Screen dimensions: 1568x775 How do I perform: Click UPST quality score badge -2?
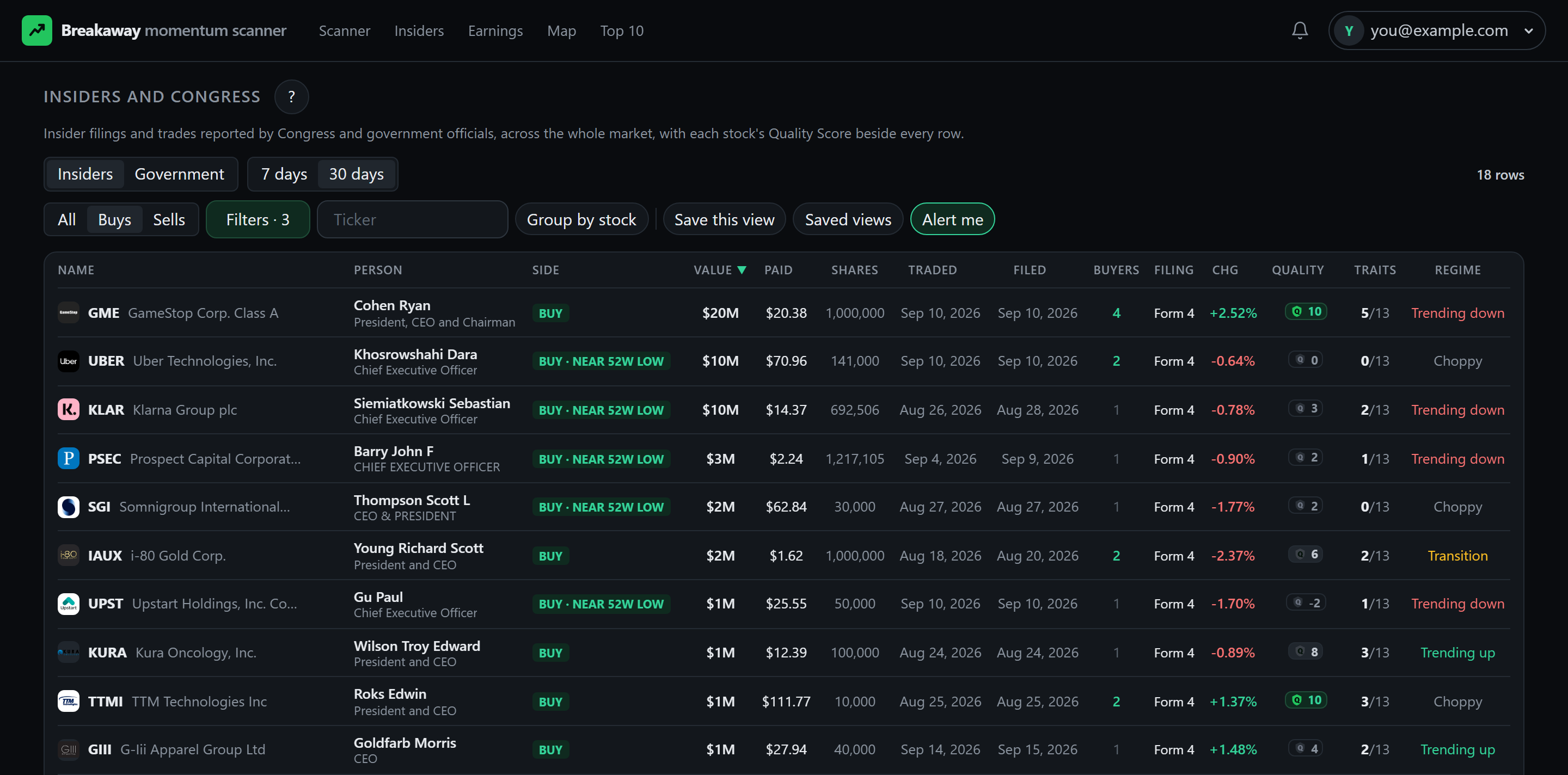pyautogui.click(x=1306, y=603)
